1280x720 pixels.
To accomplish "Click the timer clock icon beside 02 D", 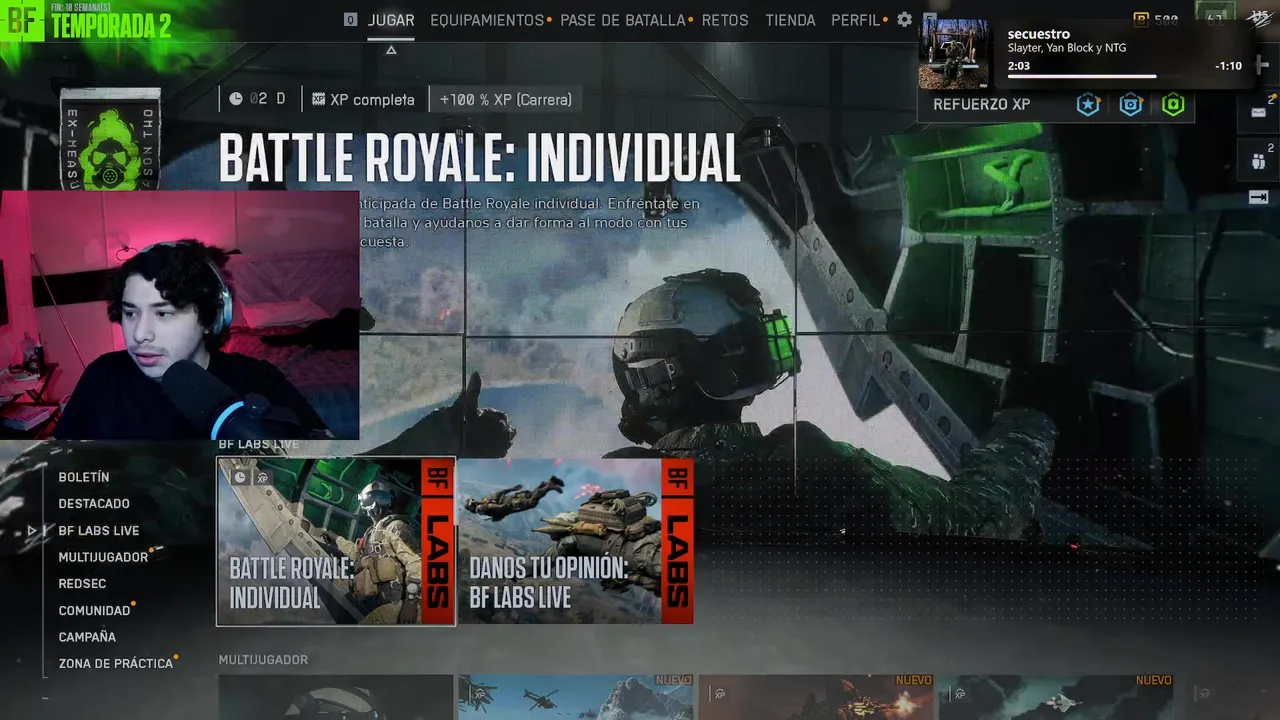I will coord(236,99).
